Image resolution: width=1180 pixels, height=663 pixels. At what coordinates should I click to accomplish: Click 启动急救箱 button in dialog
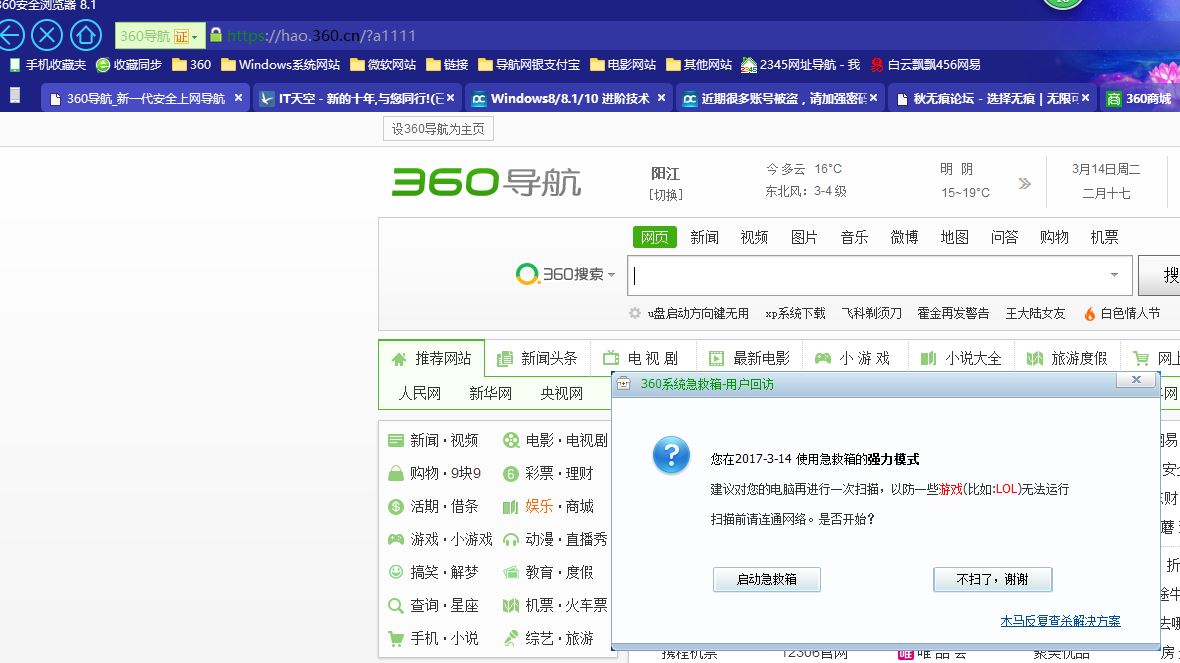[766, 579]
